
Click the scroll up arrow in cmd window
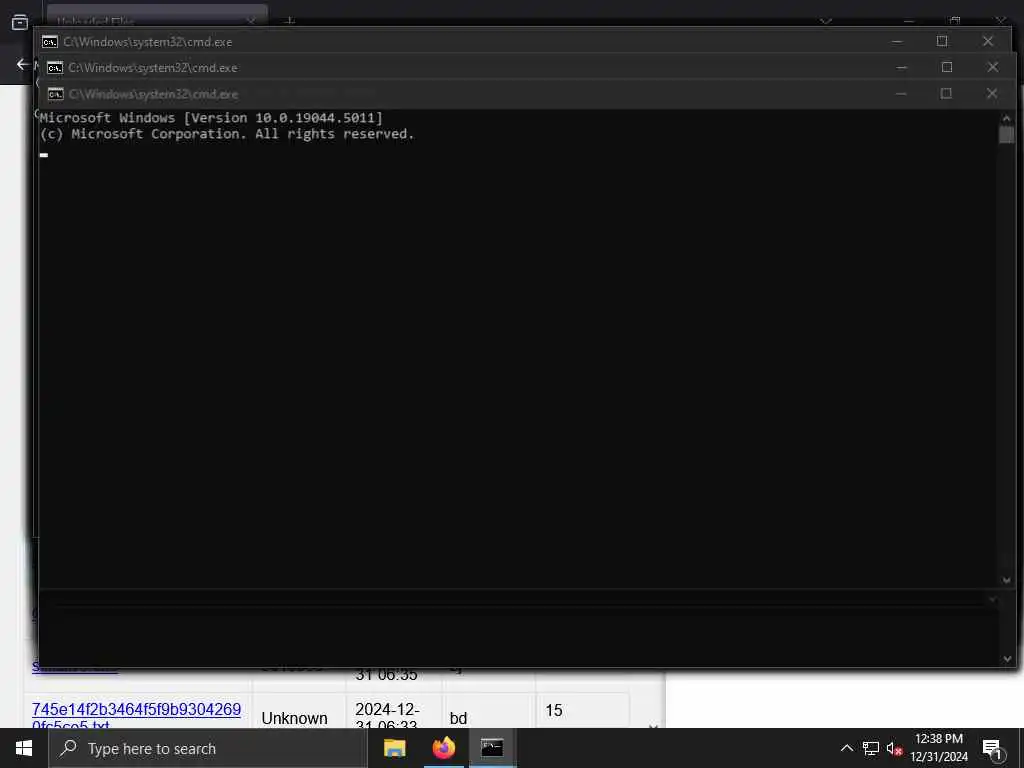[1006, 118]
